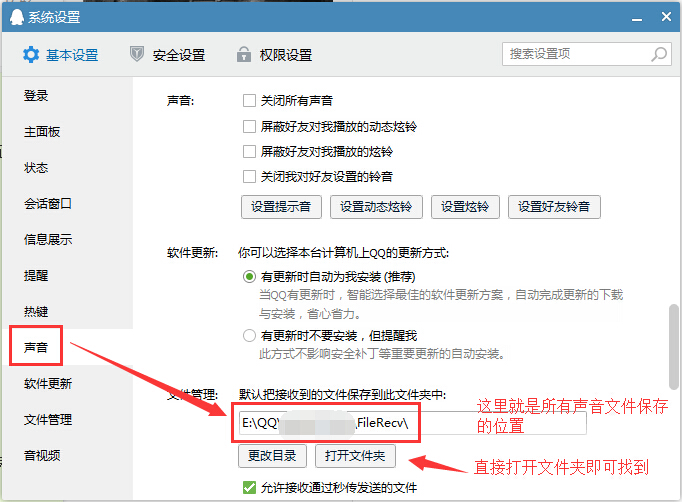Check 关闭我对好友设置的铃音
This screenshot has height=502, width=682.
click(x=249, y=177)
